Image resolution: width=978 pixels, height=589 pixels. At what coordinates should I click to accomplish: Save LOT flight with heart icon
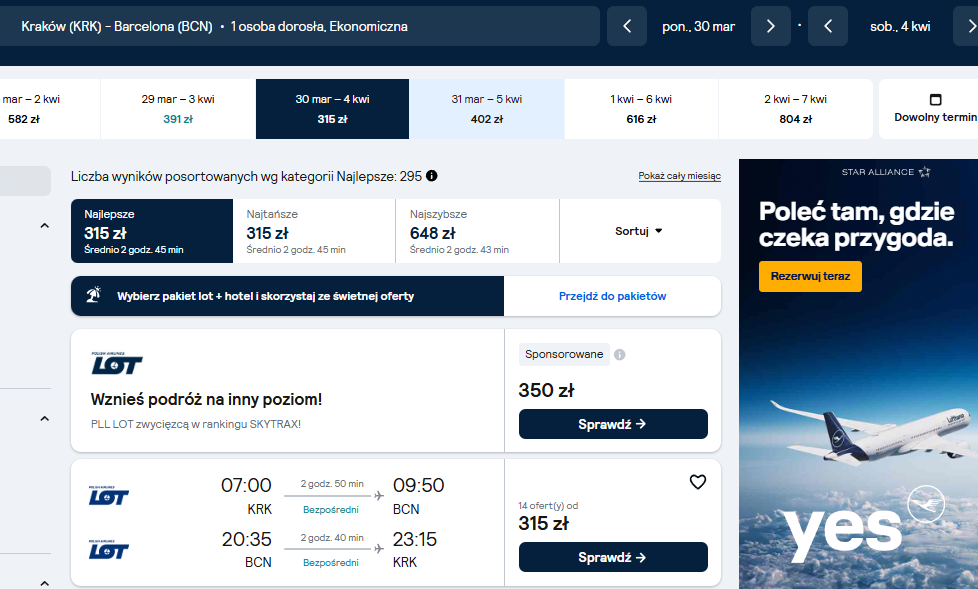point(697,482)
